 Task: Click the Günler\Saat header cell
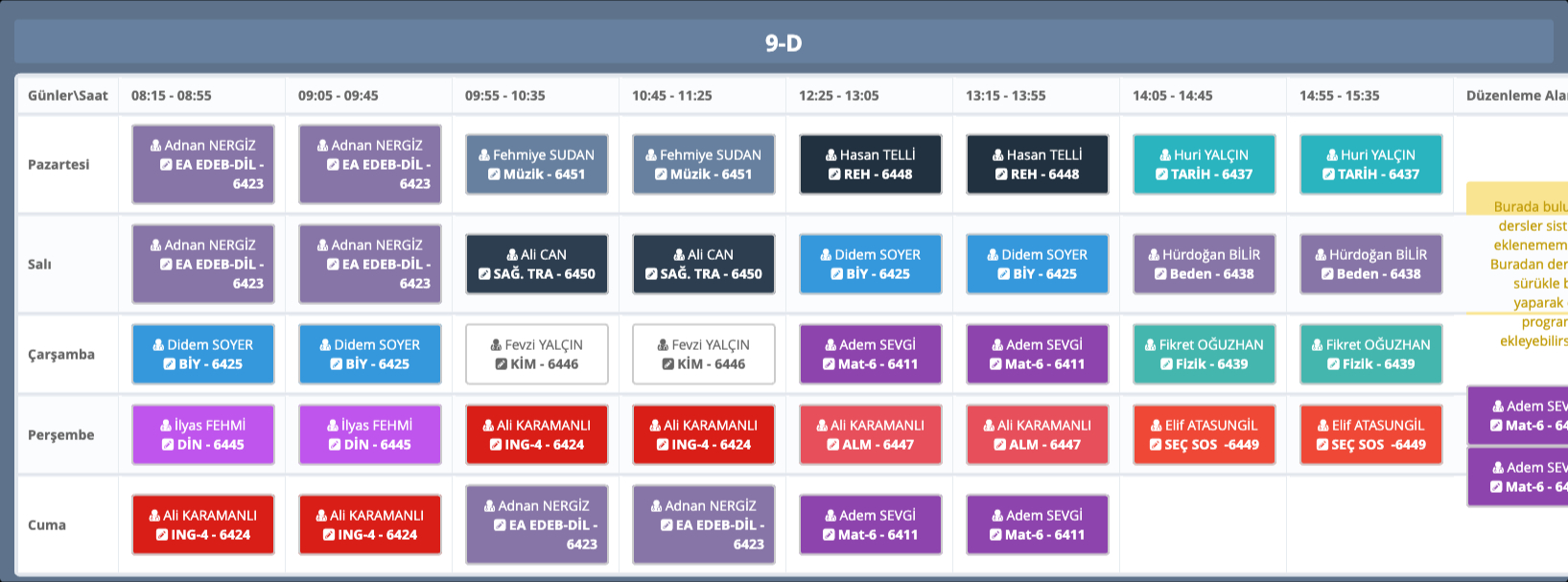(x=67, y=96)
